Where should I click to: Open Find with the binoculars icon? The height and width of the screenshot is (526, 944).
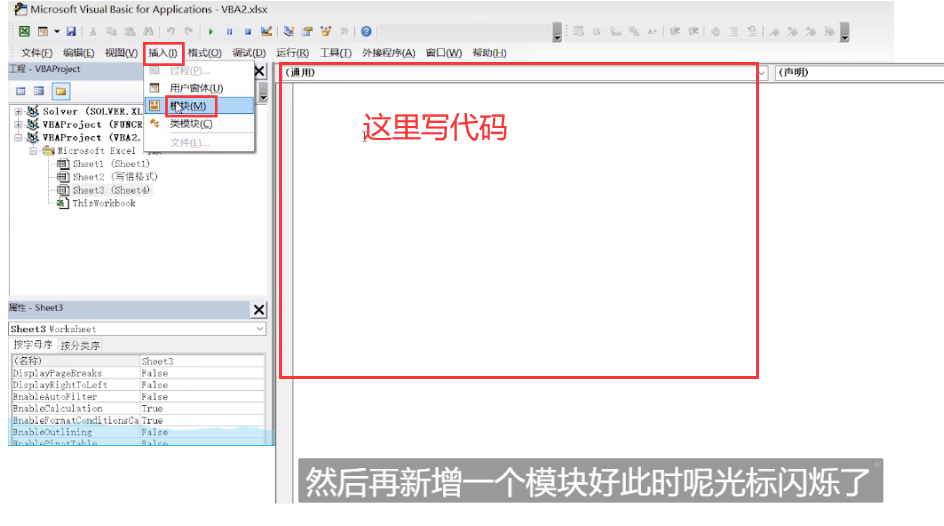click(x=148, y=31)
